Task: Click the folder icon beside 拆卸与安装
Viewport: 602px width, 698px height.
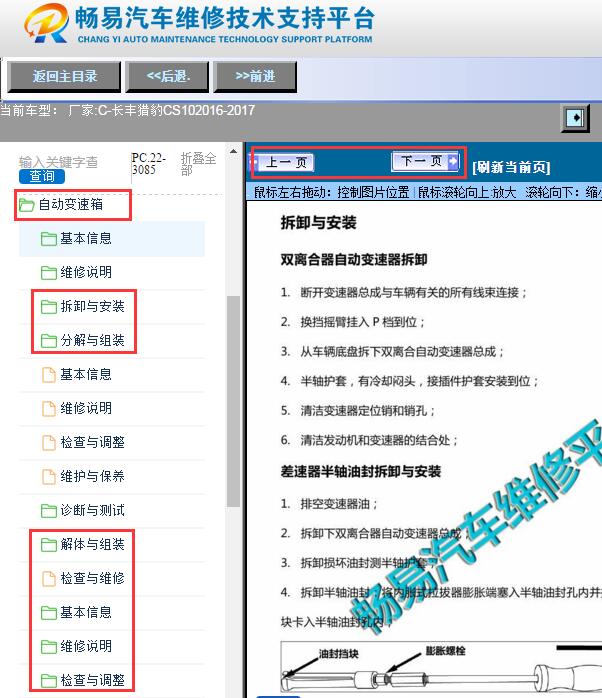Action: tap(49, 306)
